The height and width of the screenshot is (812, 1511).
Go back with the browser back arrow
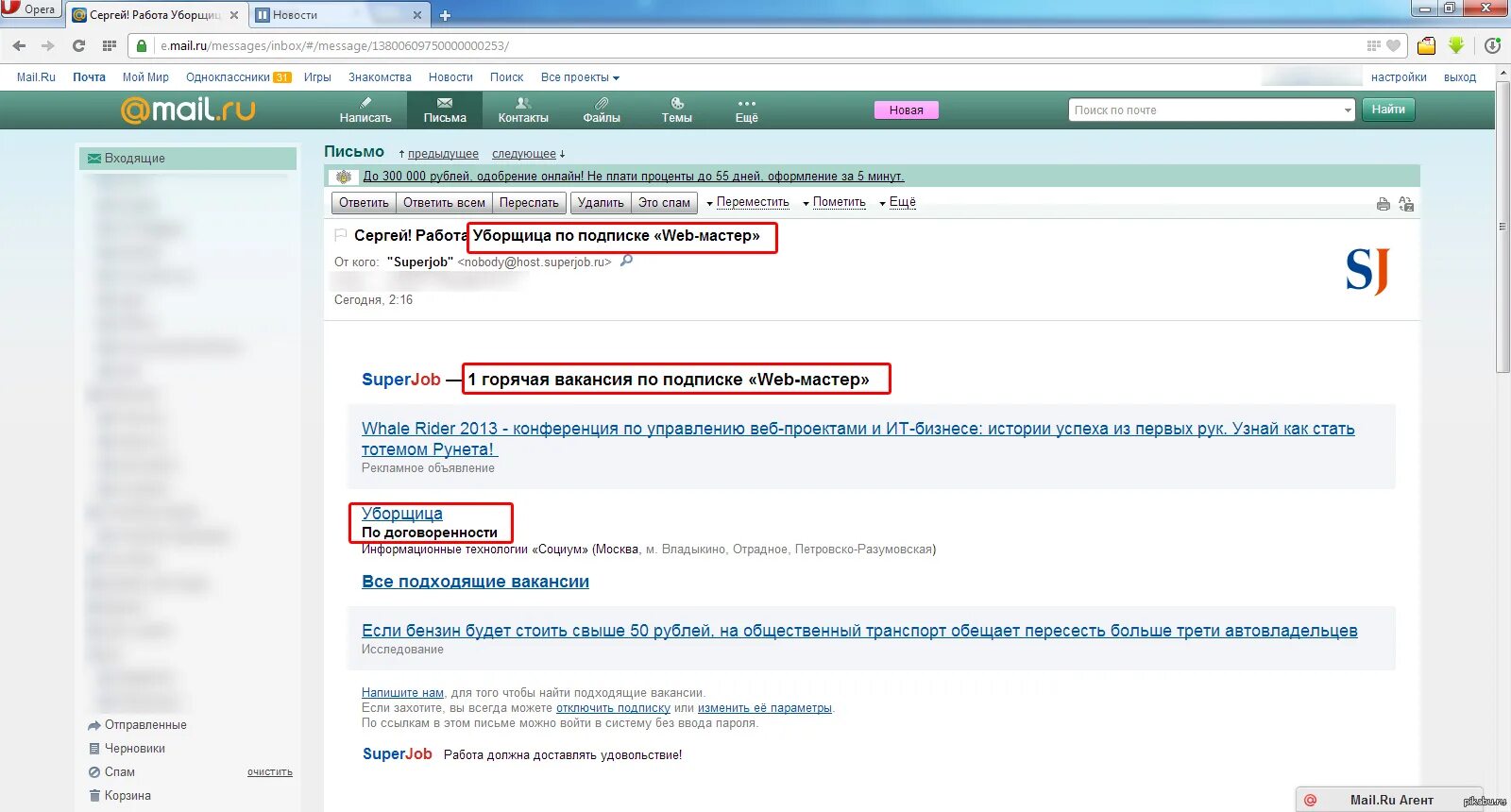(19, 45)
